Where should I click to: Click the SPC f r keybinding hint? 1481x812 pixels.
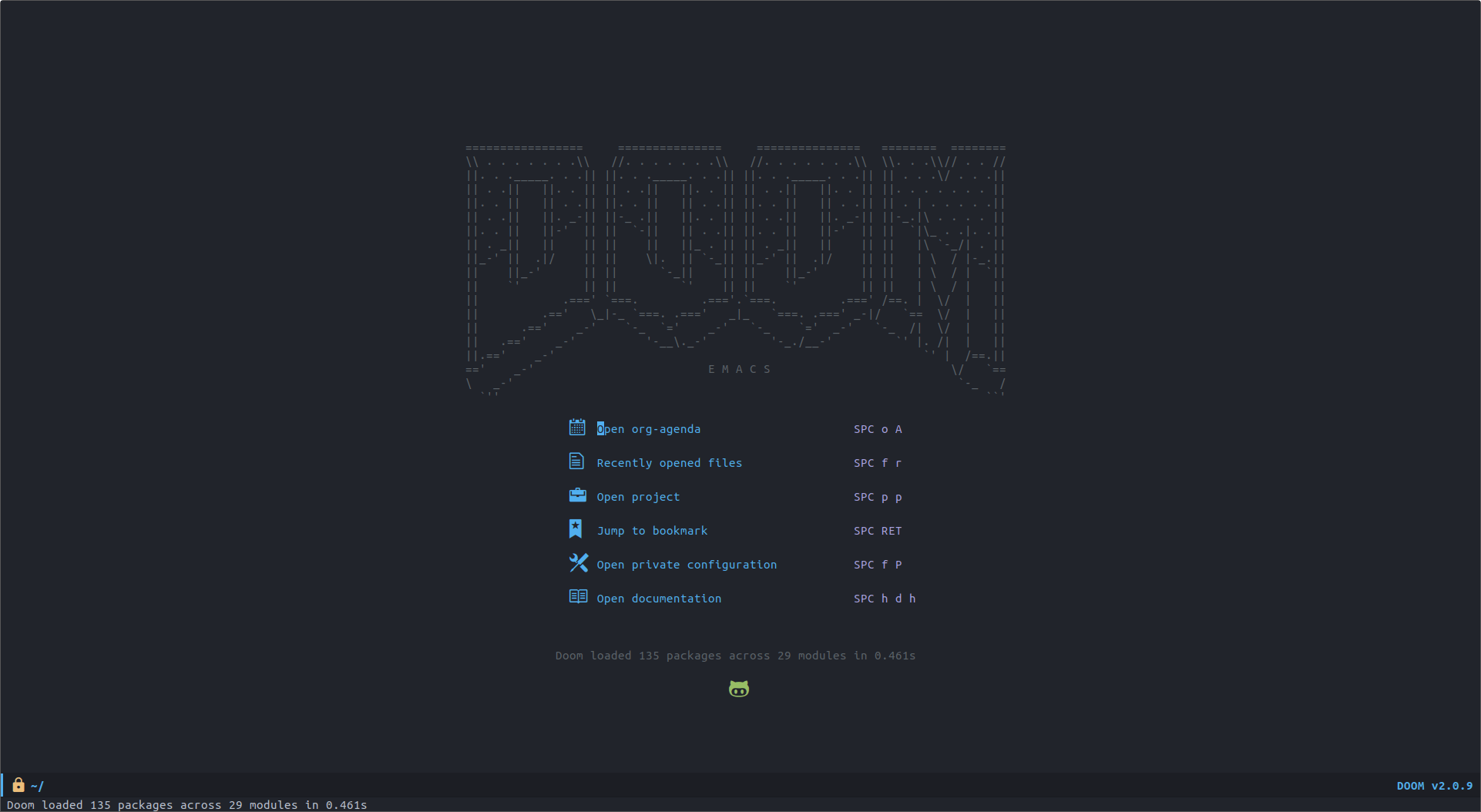(877, 463)
